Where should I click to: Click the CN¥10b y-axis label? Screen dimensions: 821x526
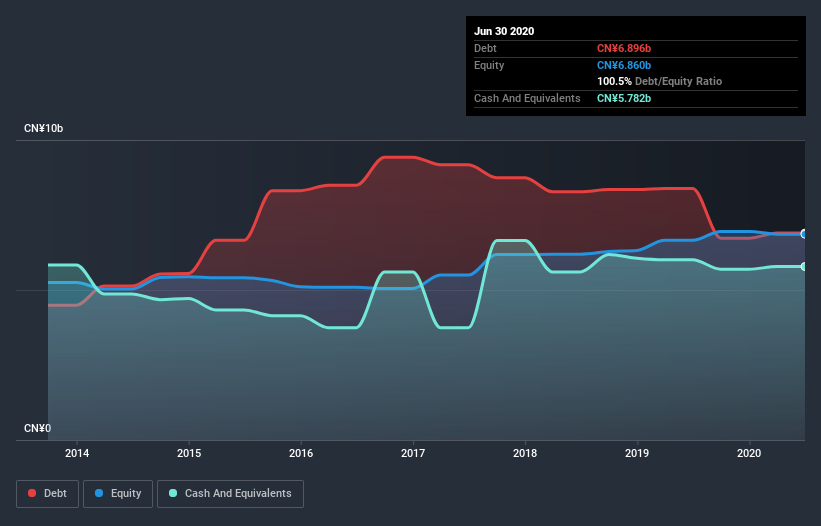pyautogui.click(x=43, y=129)
